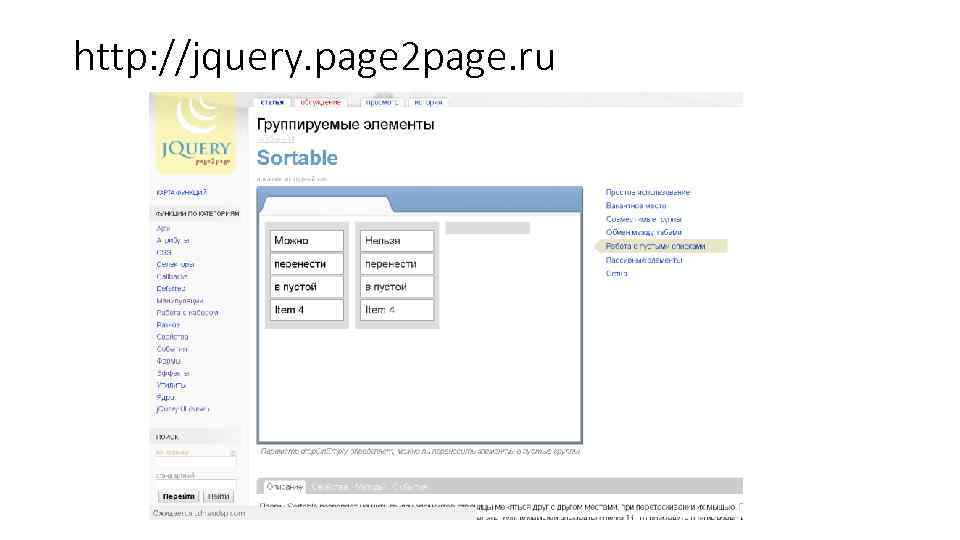Click the 'Найти' search button
The image size is (960, 540).
point(219,497)
